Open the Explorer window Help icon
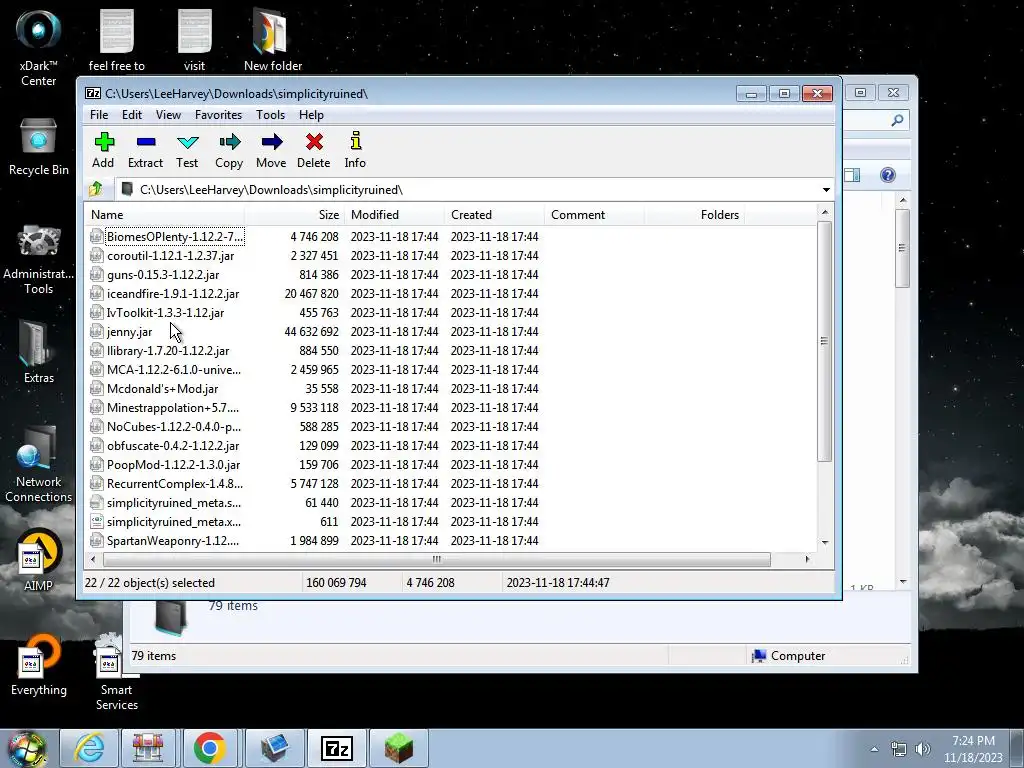Screen dimensions: 1024x768 click(888, 175)
